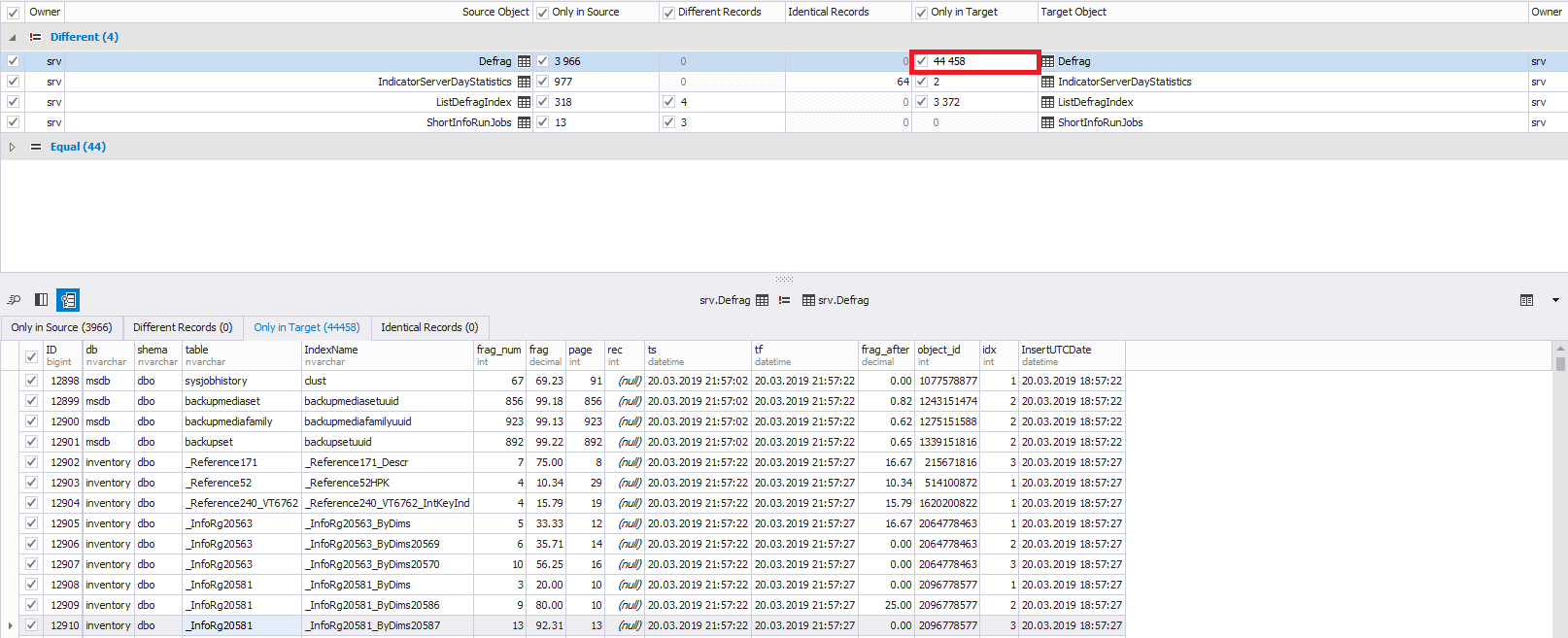Select the _Reference240_VT6762_IntKeyInd cell
The image size is (1568, 638).
[x=388, y=503]
